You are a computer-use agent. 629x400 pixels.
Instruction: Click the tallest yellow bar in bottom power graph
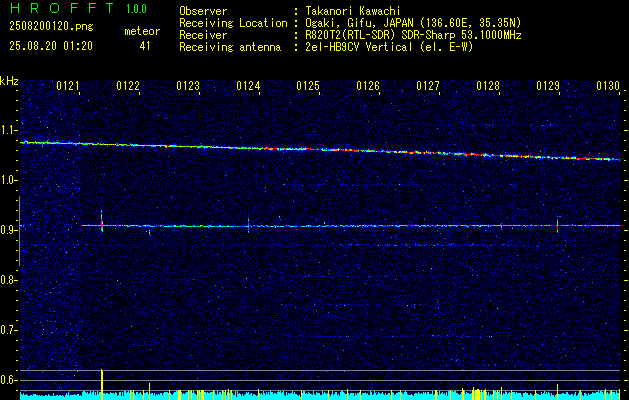click(x=102, y=384)
